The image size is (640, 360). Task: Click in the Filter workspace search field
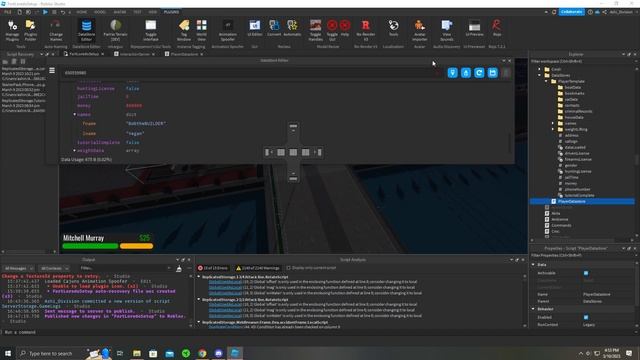(x=582, y=61)
